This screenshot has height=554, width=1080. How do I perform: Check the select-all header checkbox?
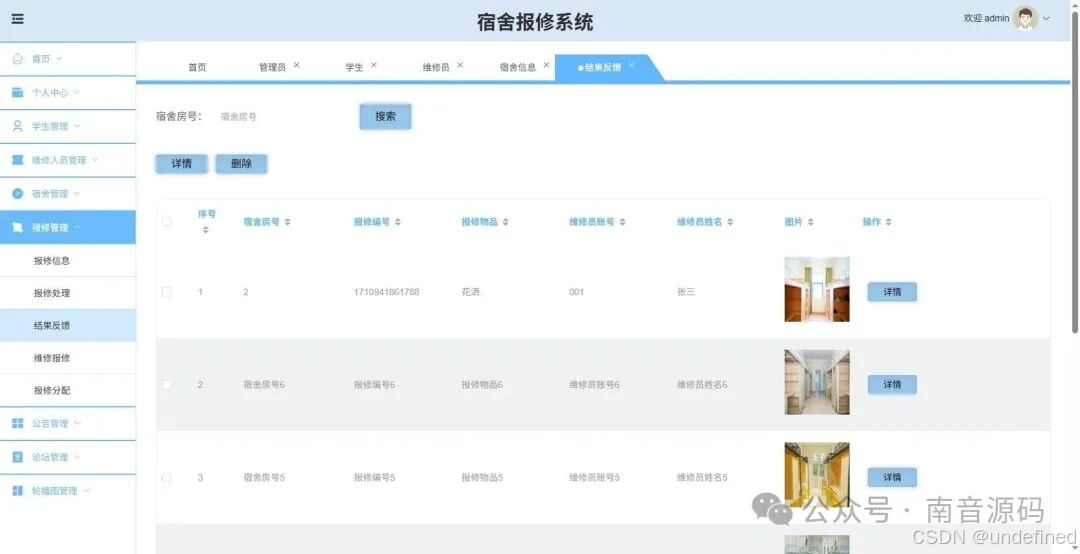(x=167, y=221)
